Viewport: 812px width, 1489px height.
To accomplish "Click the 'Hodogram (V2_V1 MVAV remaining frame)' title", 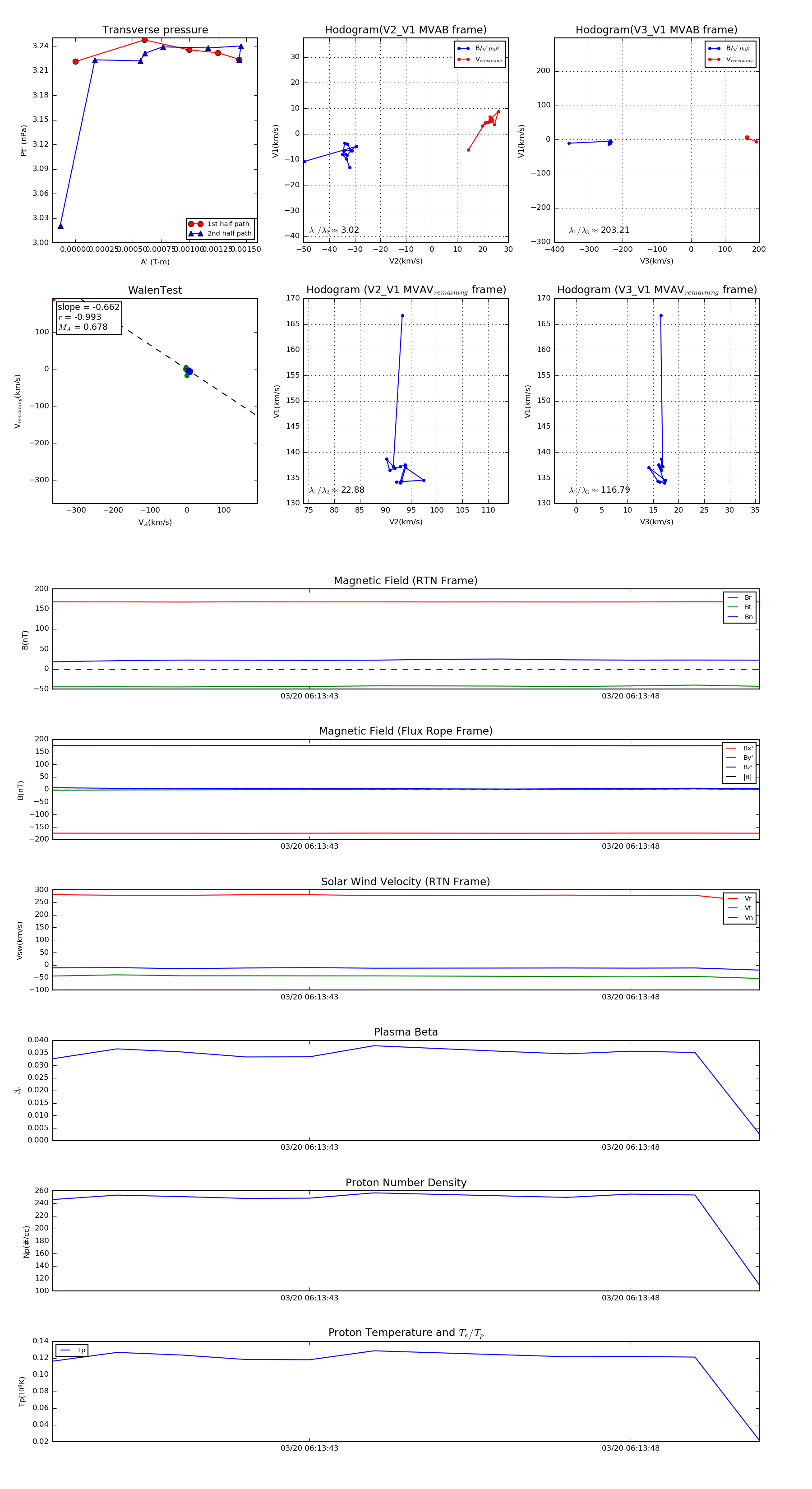I will click(406, 290).
